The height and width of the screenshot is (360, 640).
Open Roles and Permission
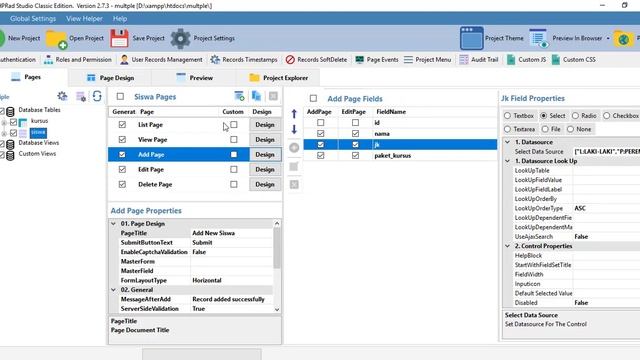click(78, 60)
